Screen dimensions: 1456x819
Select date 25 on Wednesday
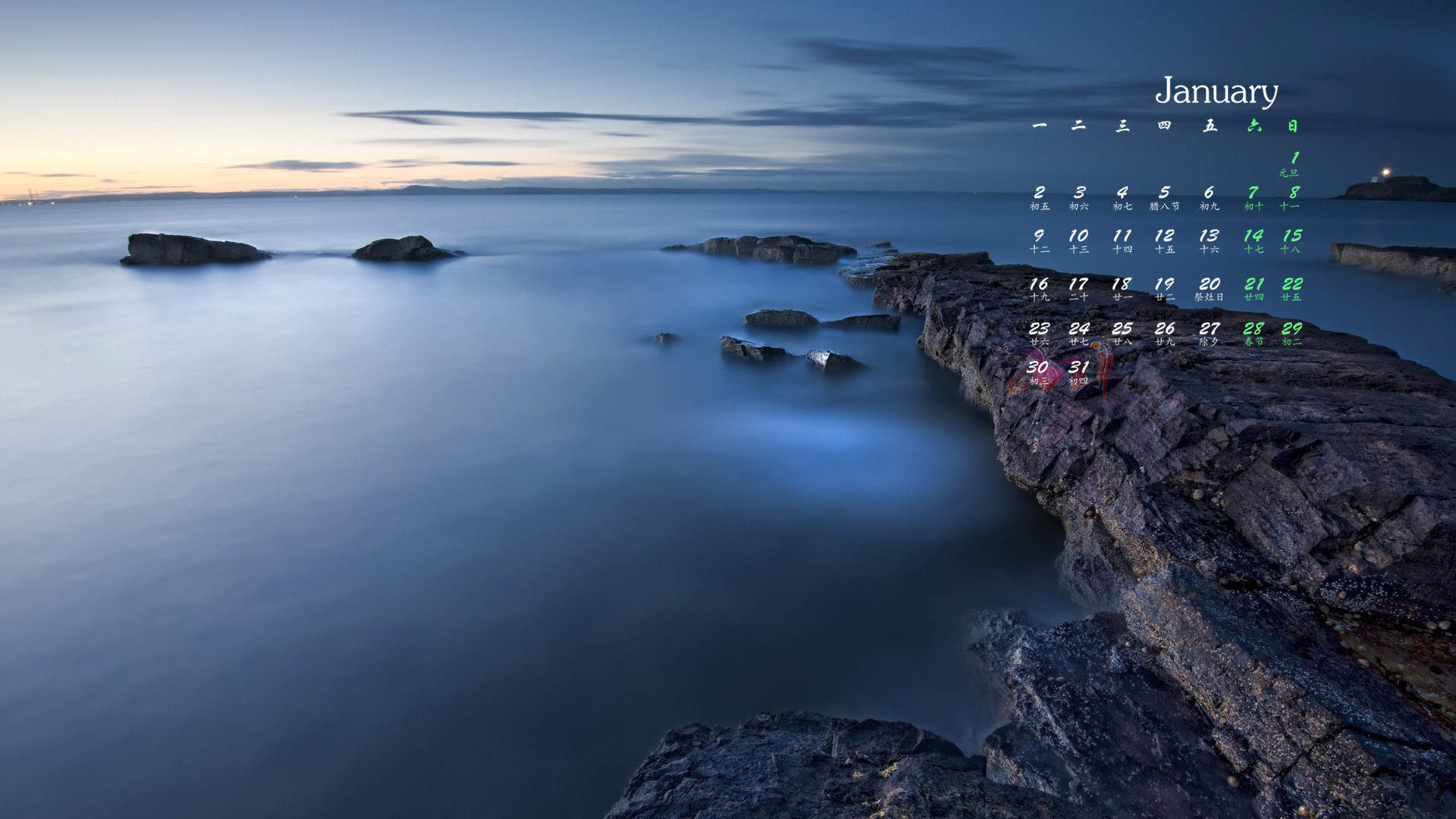1122,334
